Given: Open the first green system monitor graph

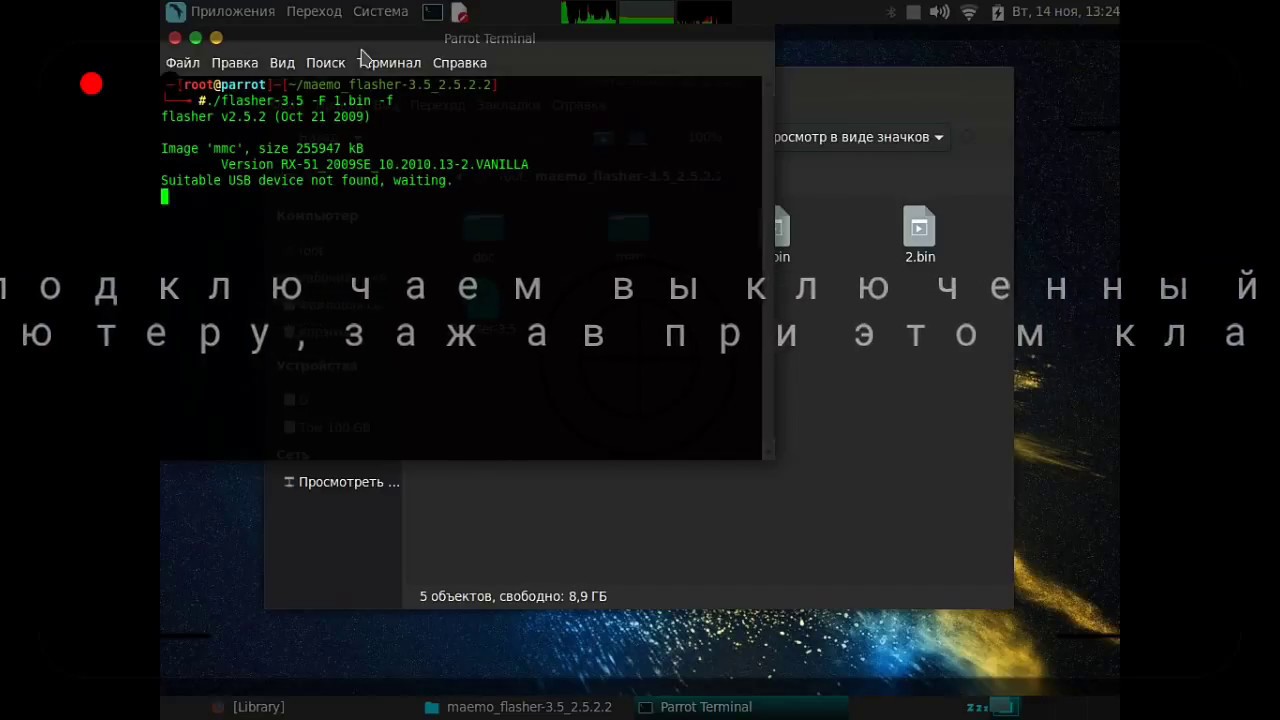Looking at the screenshot, I should [x=588, y=12].
